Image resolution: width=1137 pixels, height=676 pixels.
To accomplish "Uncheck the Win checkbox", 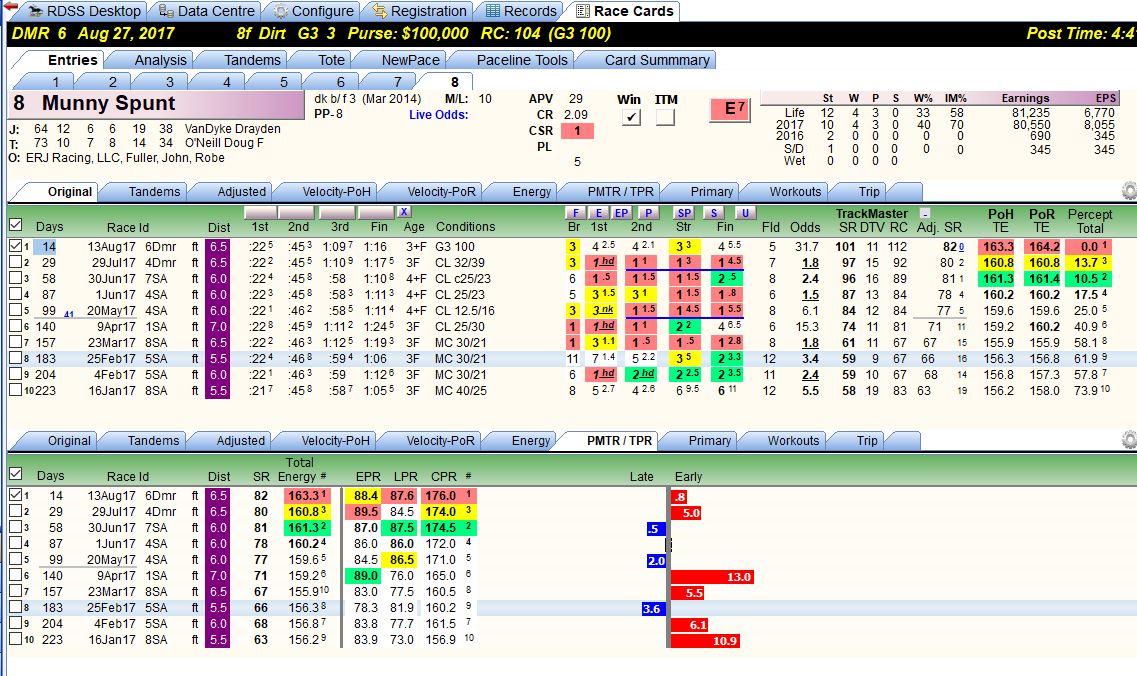I will (x=631, y=117).
